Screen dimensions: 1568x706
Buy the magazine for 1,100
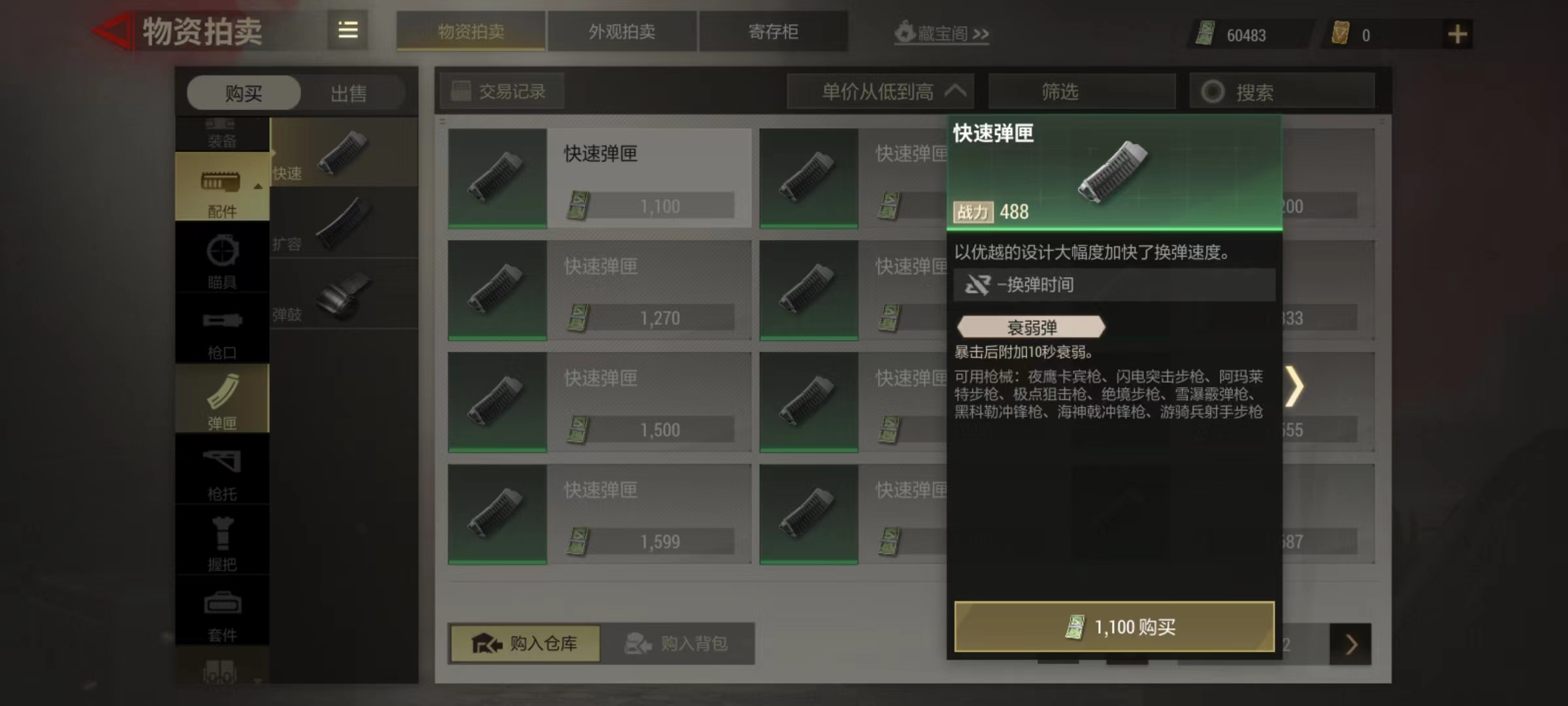[1114, 627]
